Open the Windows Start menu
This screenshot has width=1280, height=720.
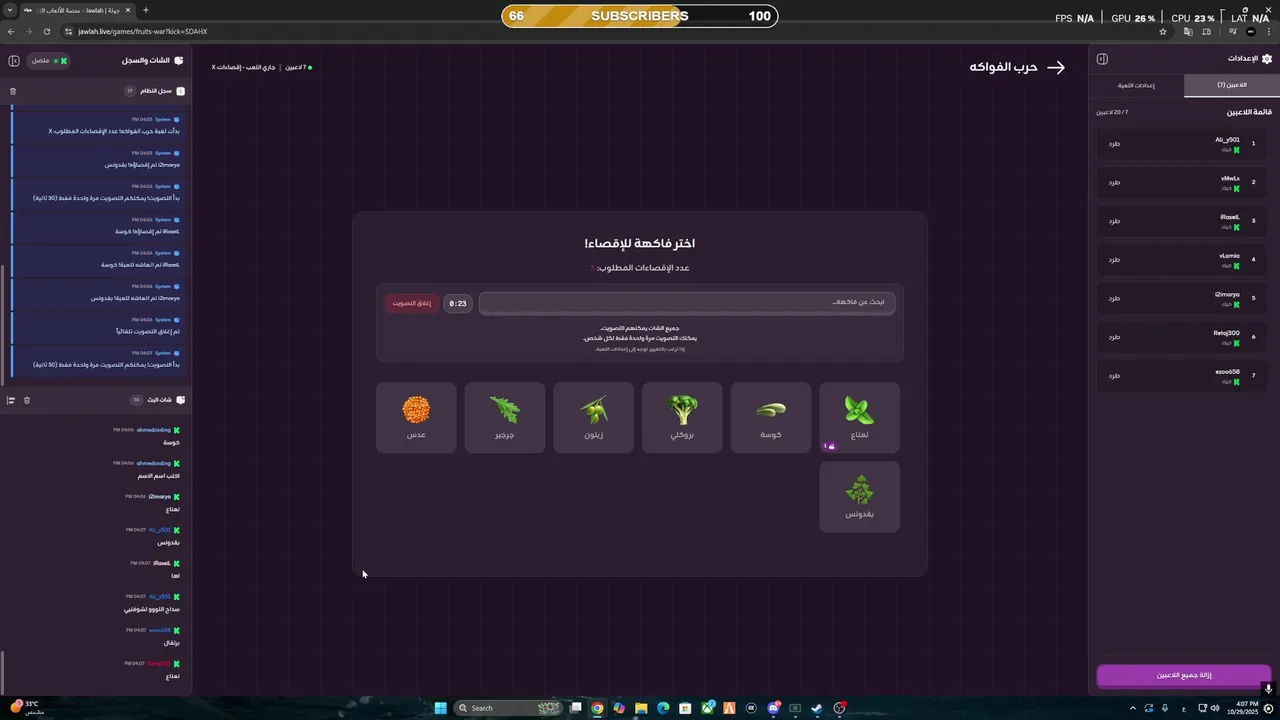pos(440,708)
